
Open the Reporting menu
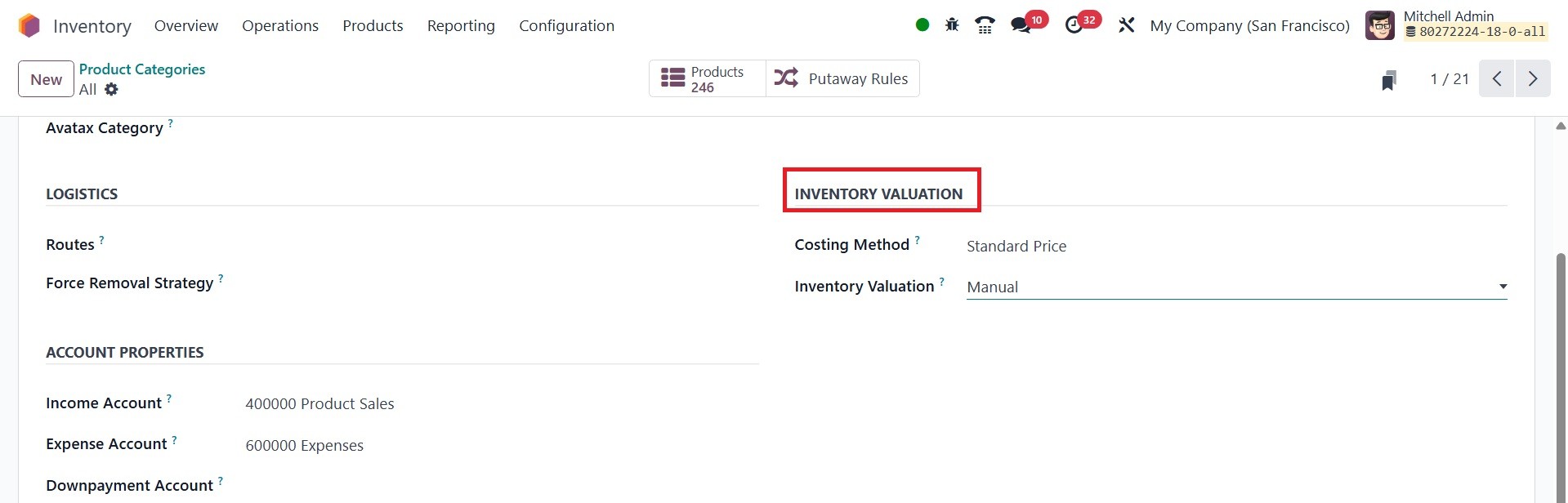[x=461, y=26]
